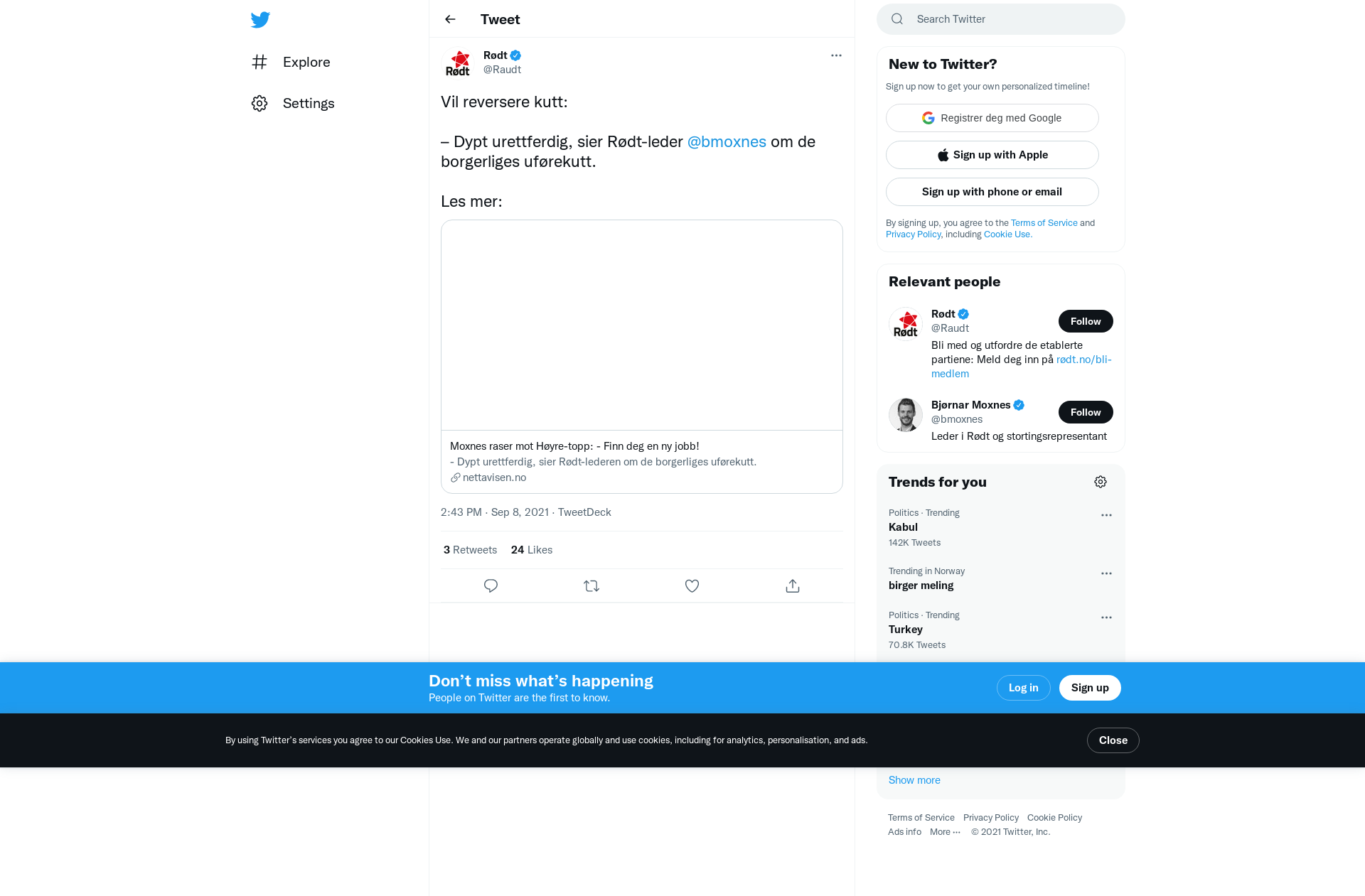Screen dimensions: 1365x896
Task: Share tweet using the upload icon
Action: 793,586
